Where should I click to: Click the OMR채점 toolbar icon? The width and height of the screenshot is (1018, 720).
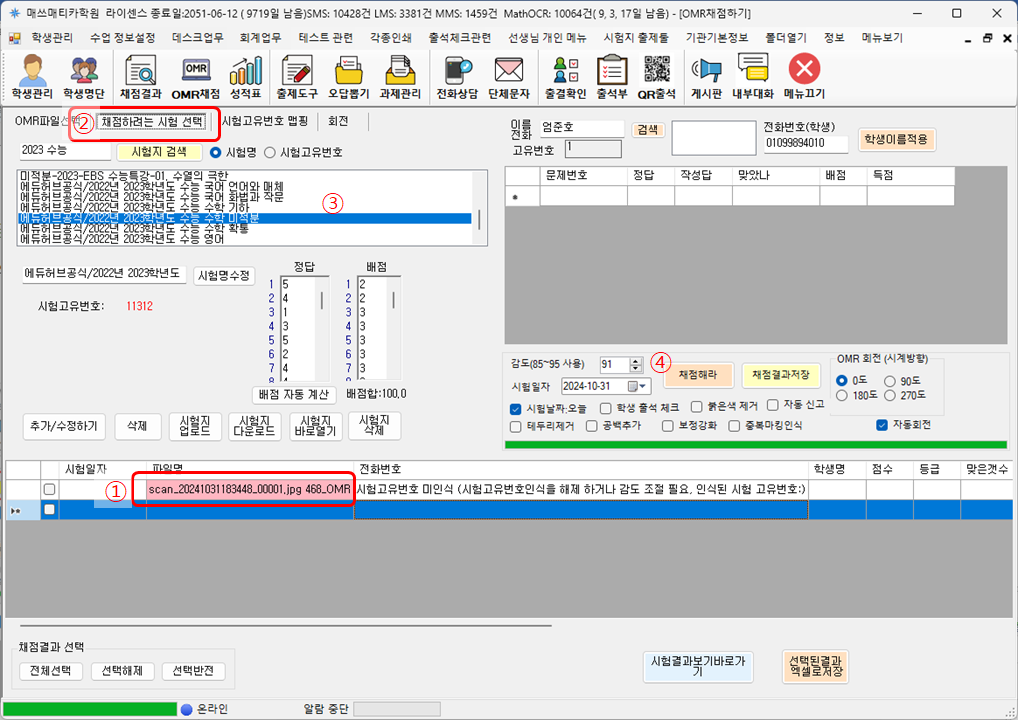[x=195, y=77]
